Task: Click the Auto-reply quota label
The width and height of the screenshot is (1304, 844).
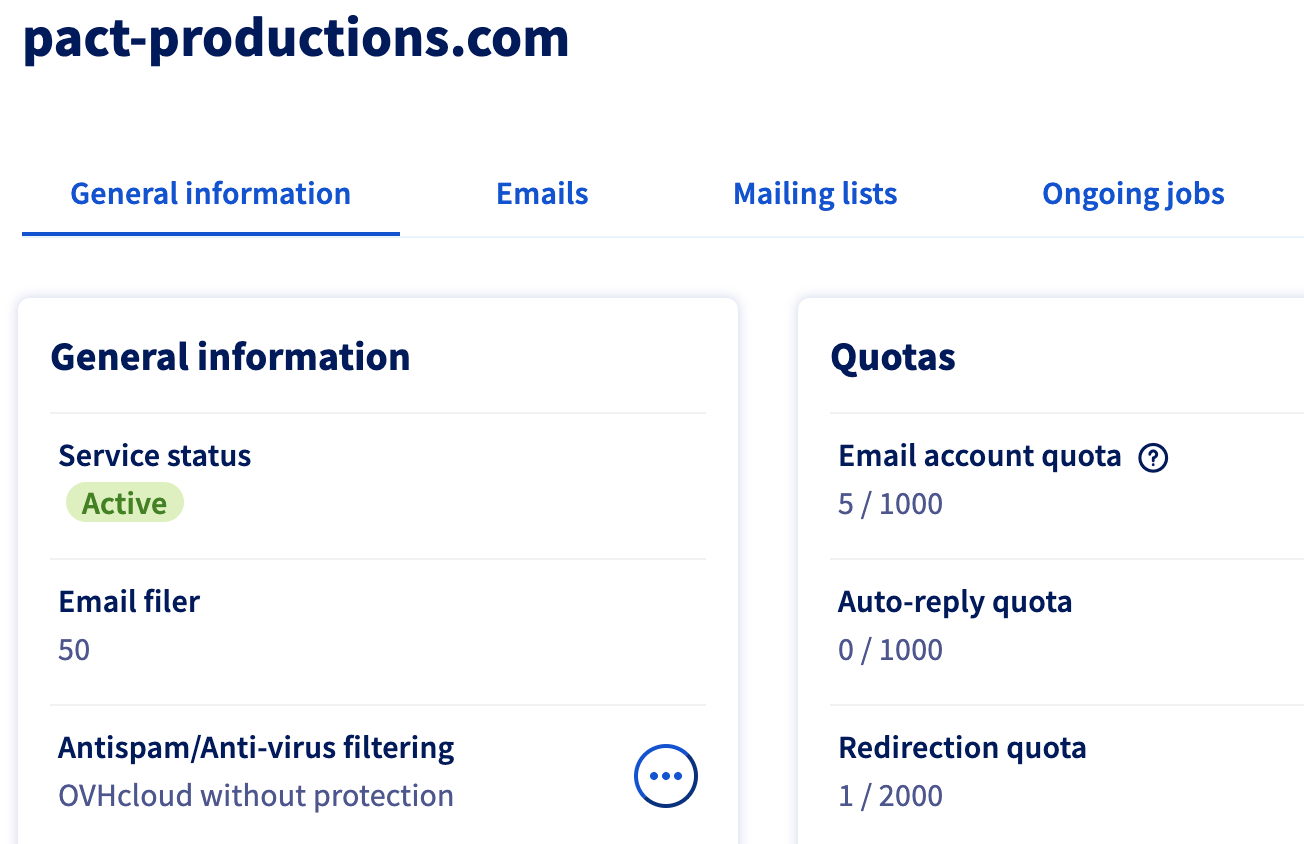Action: click(955, 602)
